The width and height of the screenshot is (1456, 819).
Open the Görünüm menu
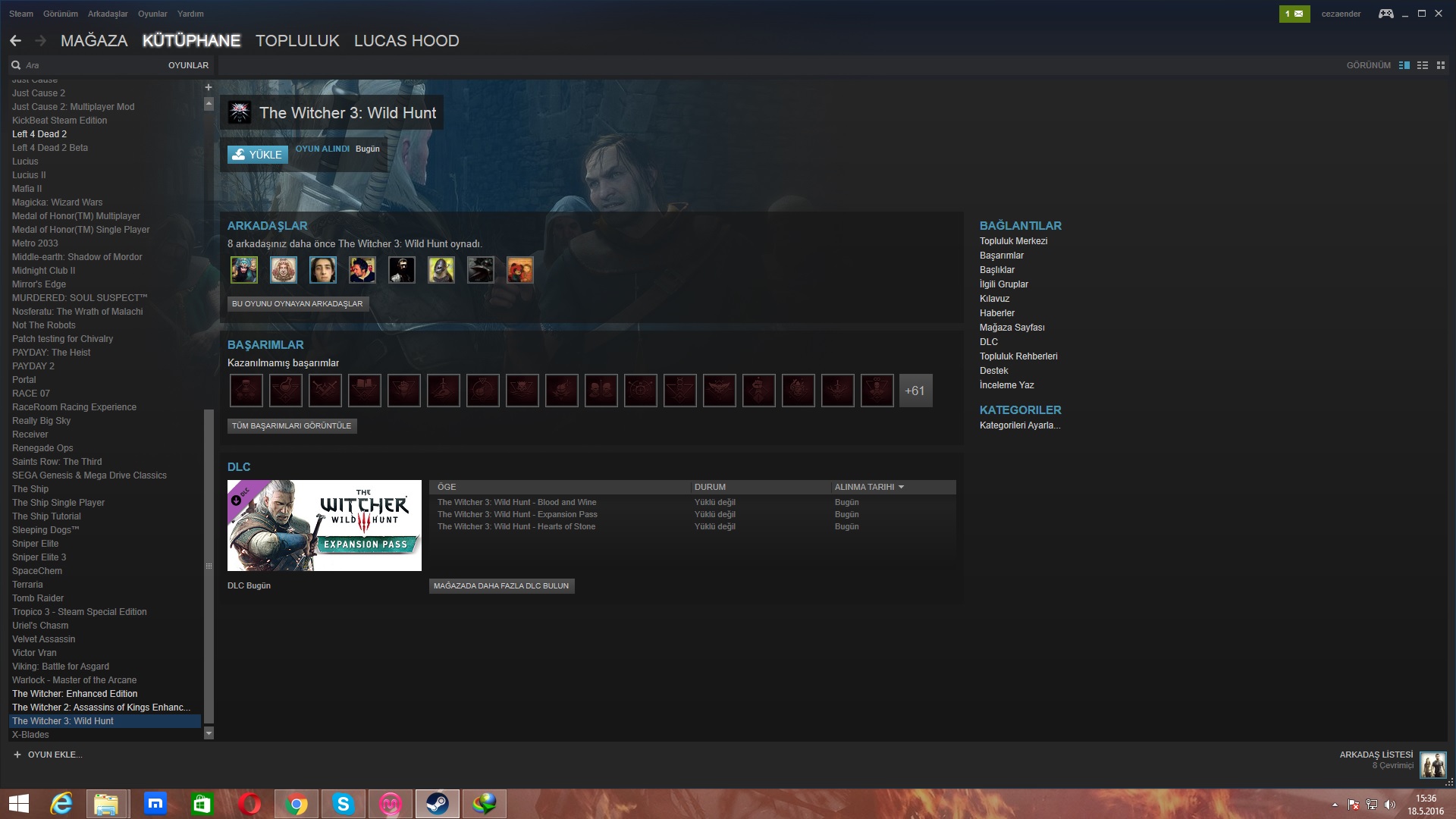coord(61,14)
